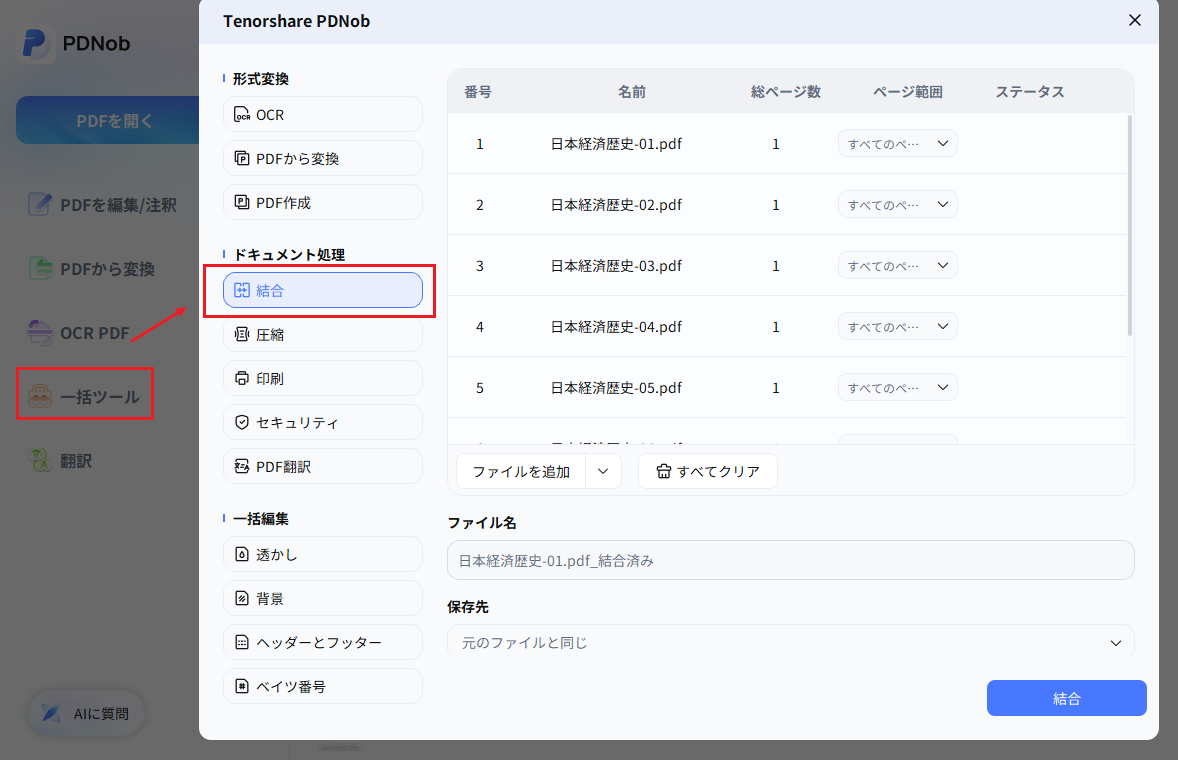Click the ヘッダーとフッター icon
This screenshot has height=760, width=1178.
point(242,642)
